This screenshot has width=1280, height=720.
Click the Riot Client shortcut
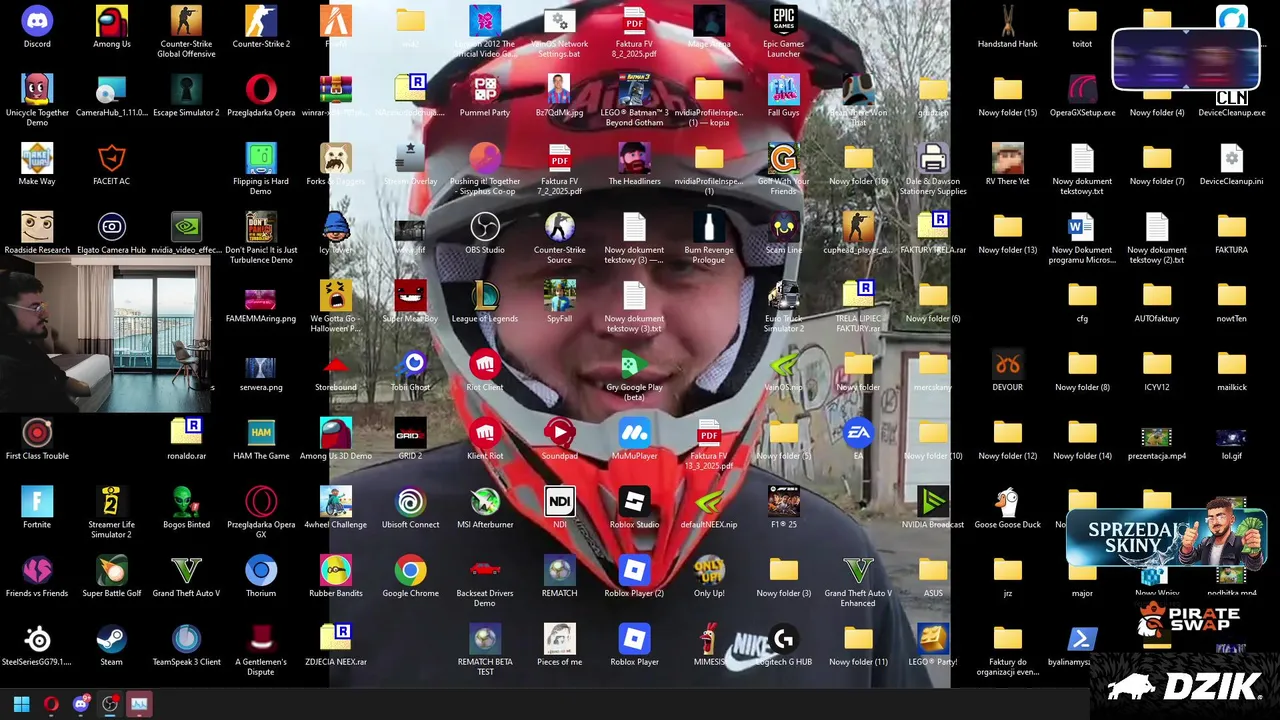tap(485, 370)
